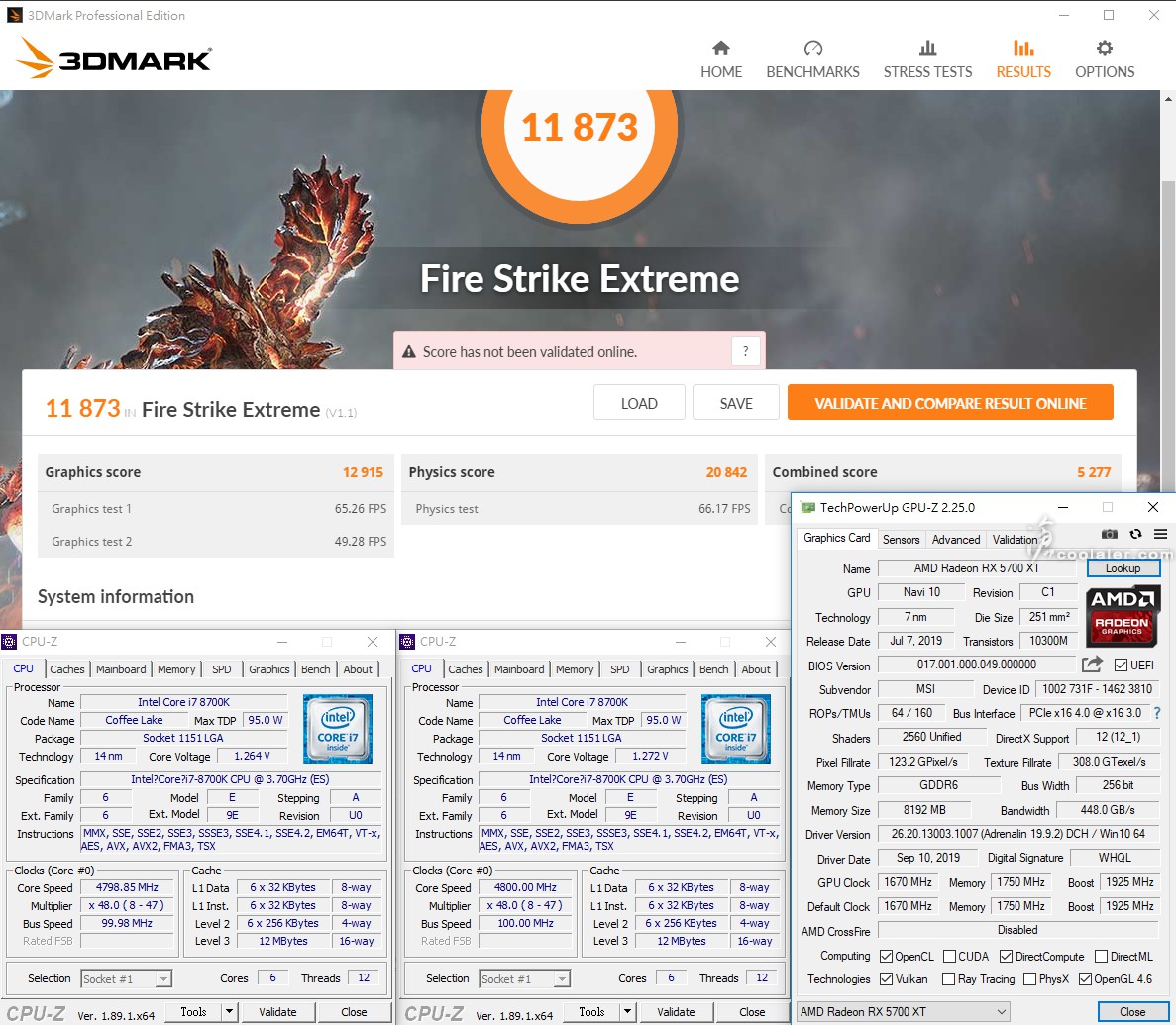Click the title bar icon of right CPU-Z window
Image resolution: width=1176 pixels, height=1025 pixels.
point(407,642)
